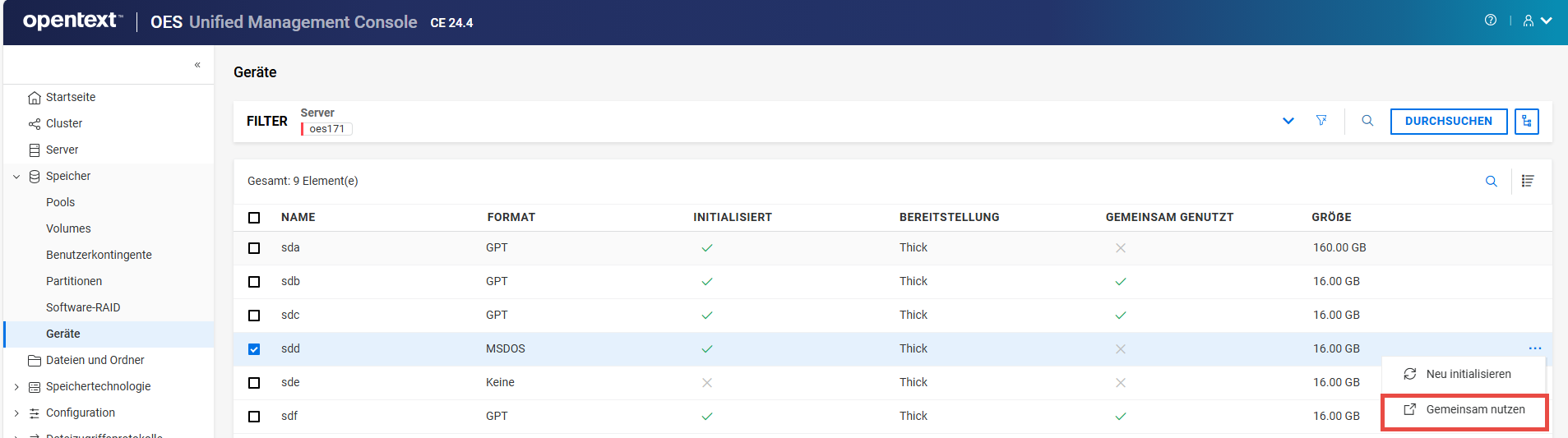
Task: Choose Gemeinsam nutzen from context menu
Action: [1474, 409]
